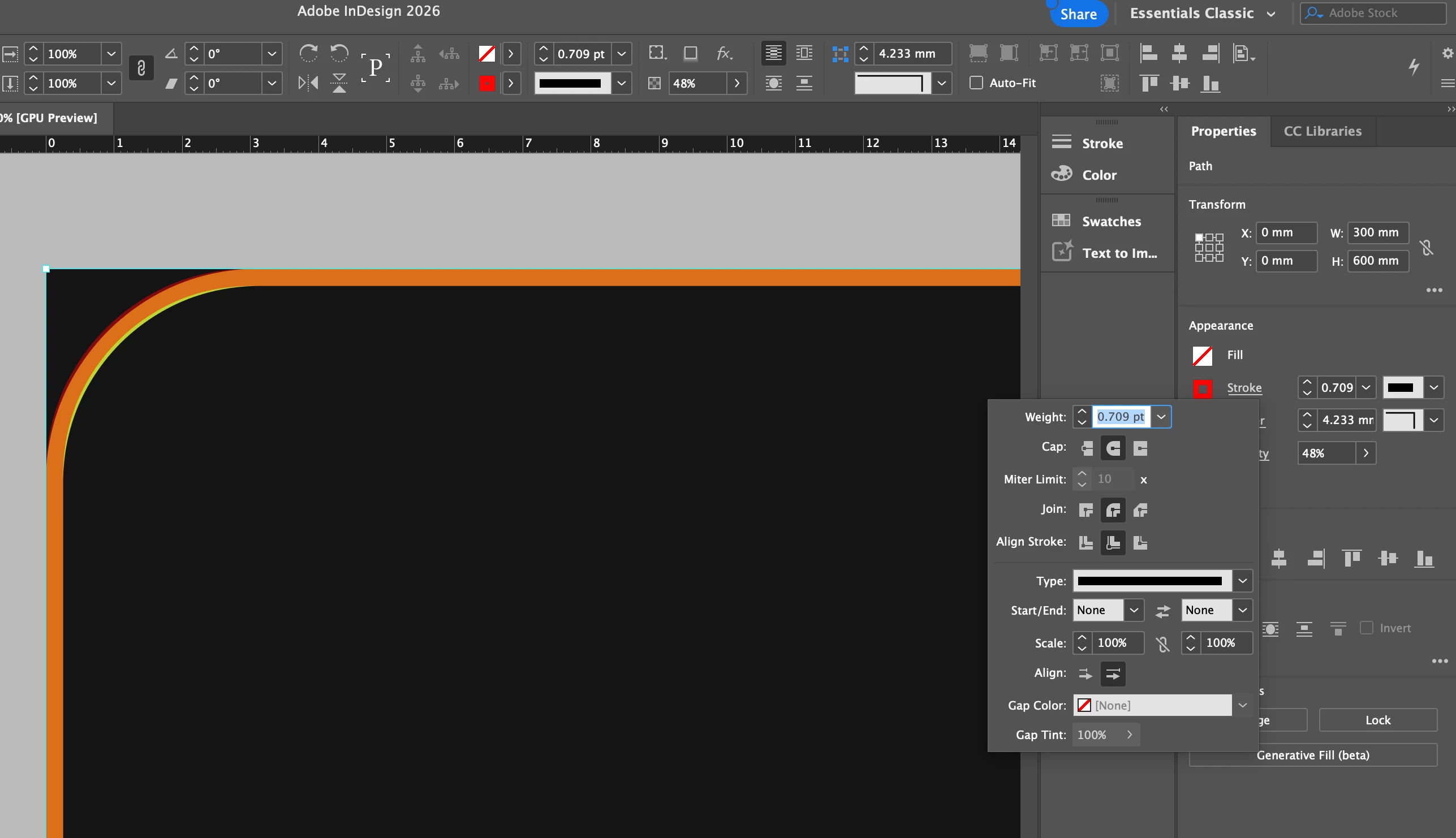Expand the Gap Color dropdown
1456x838 pixels.
coord(1242,706)
